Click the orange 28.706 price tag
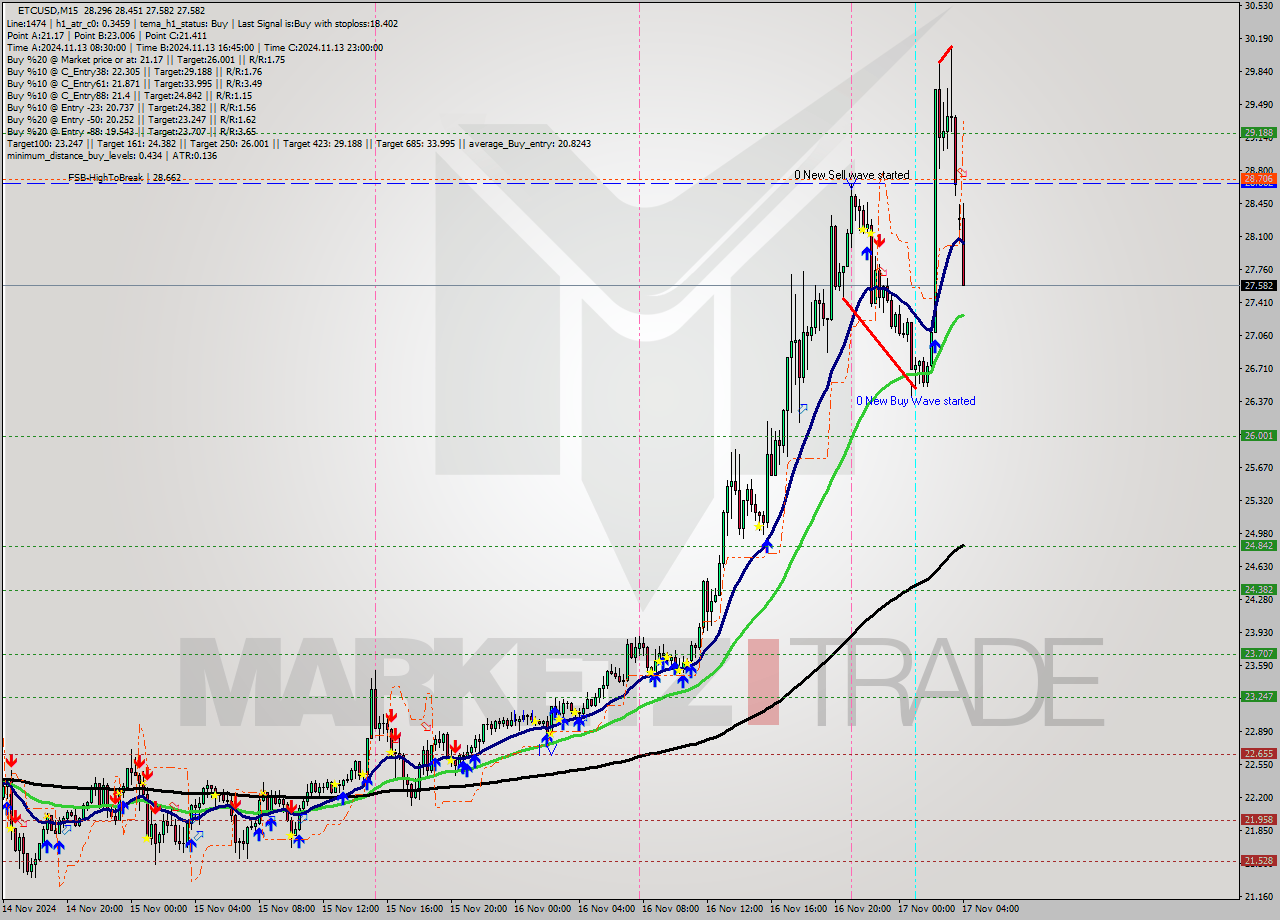 click(1258, 178)
